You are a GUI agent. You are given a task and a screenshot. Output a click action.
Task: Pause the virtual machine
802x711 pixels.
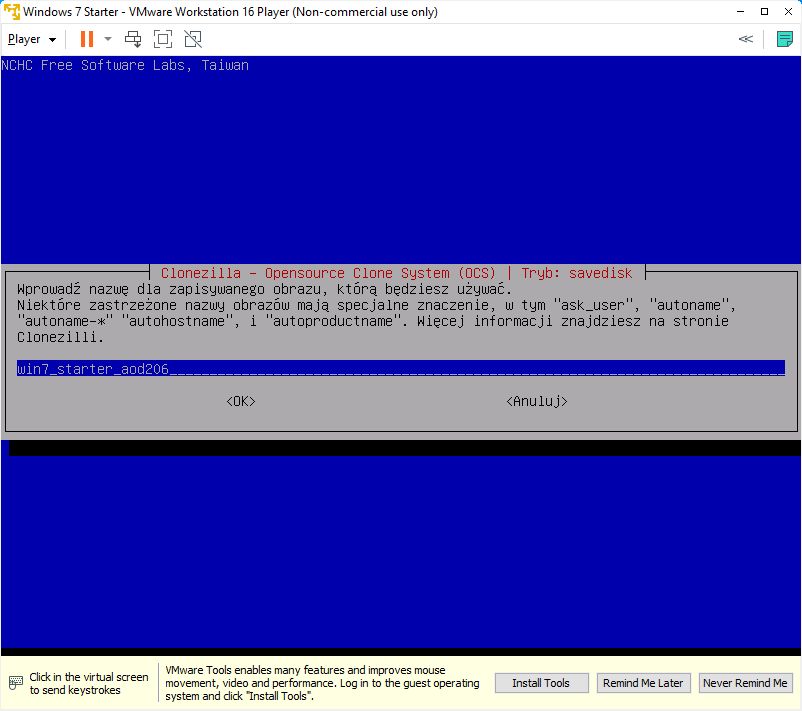[86, 39]
